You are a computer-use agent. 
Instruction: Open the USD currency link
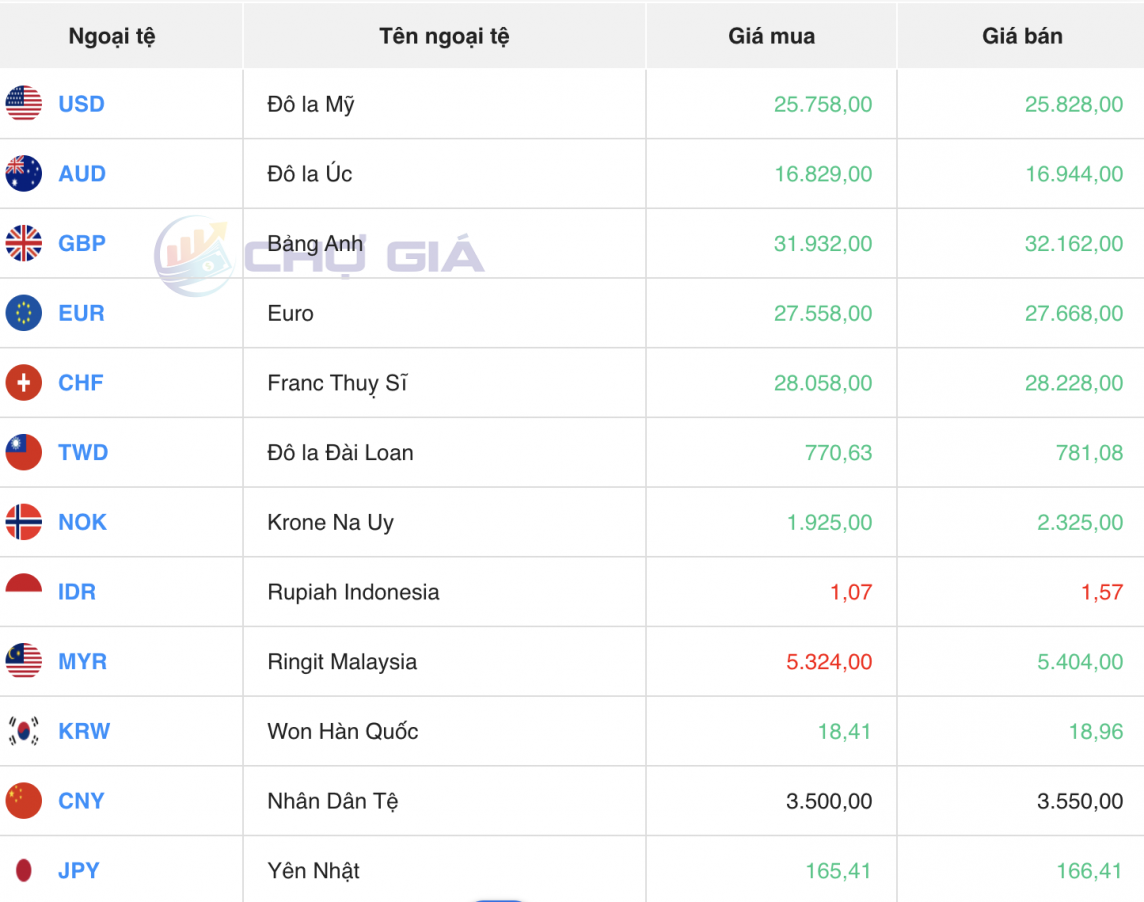pos(80,103)
